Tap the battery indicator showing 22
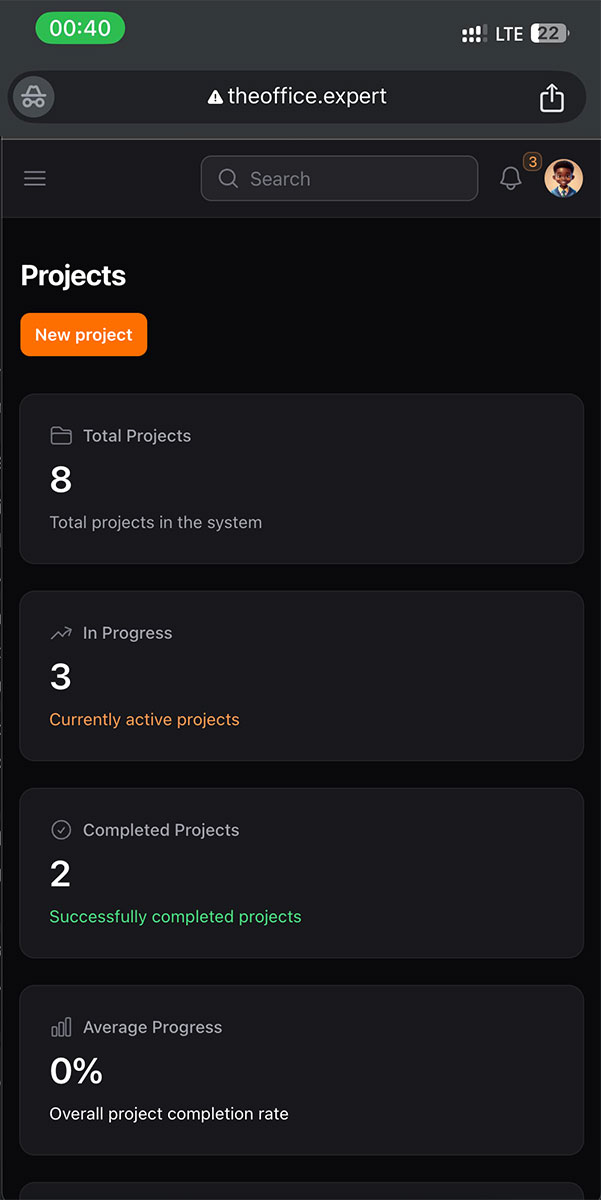Image resolution: width=601 pixels, height=1200 pixels. 548,33
